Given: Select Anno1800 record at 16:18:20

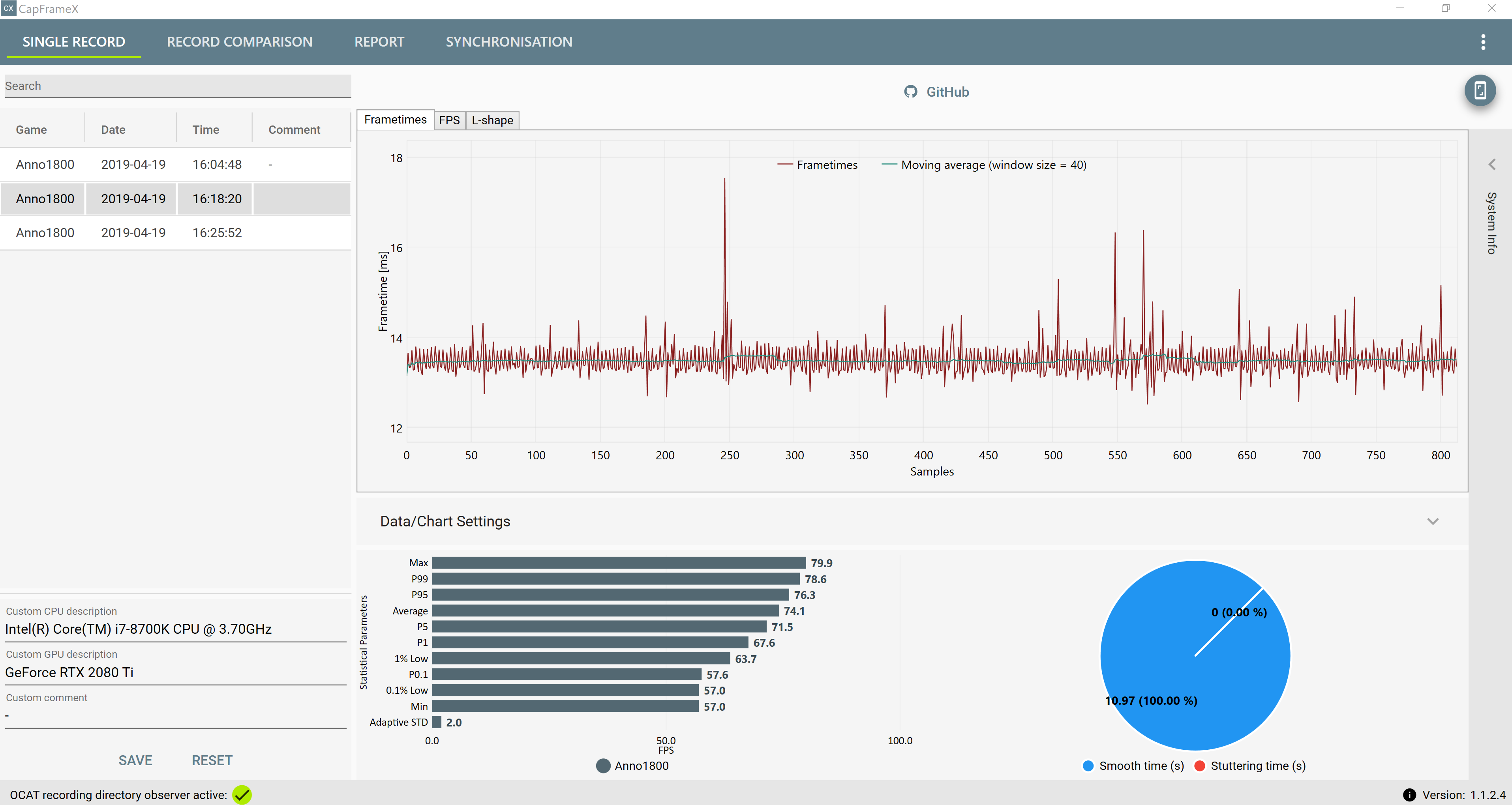Looking at the screenshot, I should click(x=176, y=198).
